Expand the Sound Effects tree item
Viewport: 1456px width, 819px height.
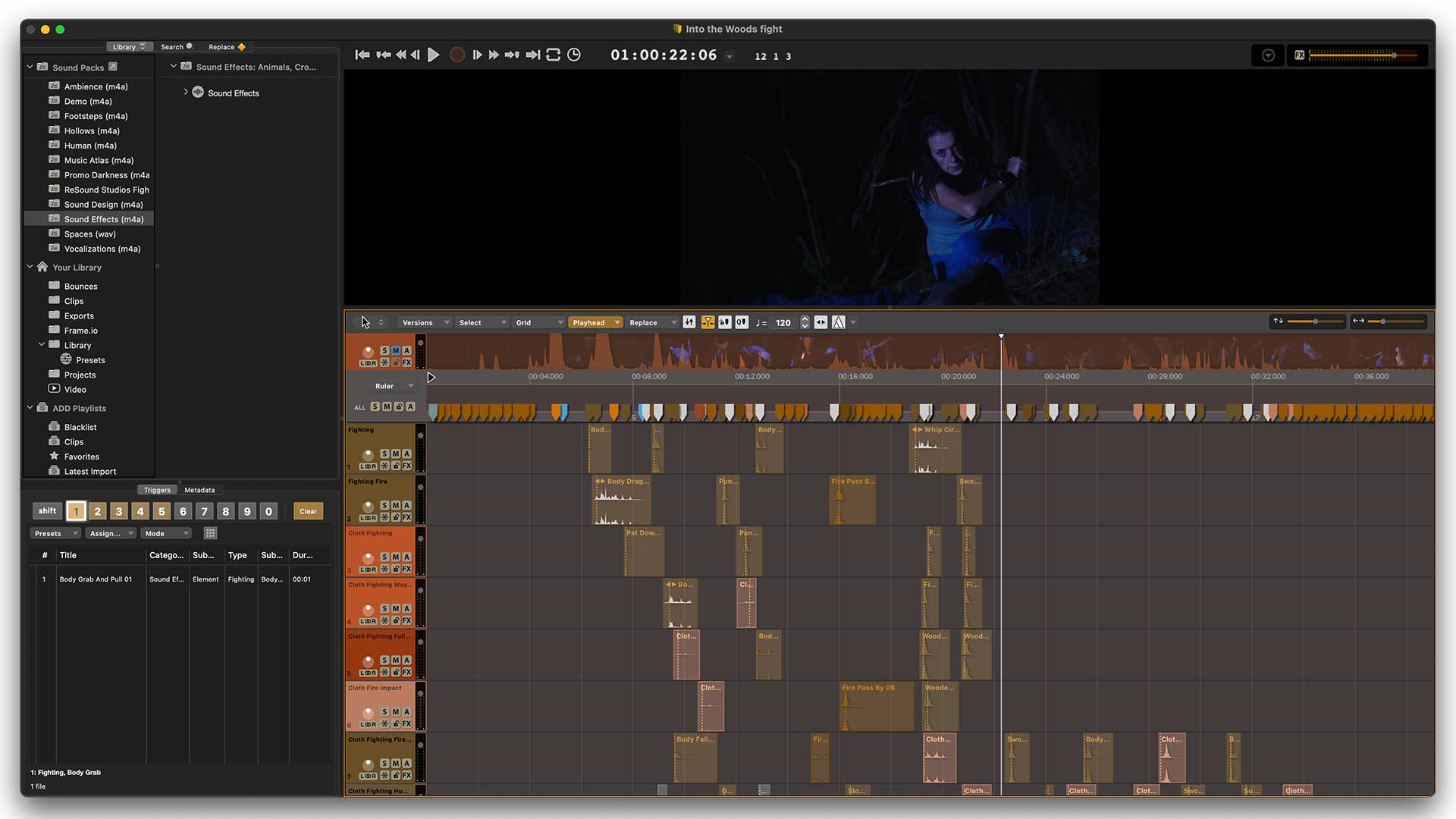tap(186, 93)
